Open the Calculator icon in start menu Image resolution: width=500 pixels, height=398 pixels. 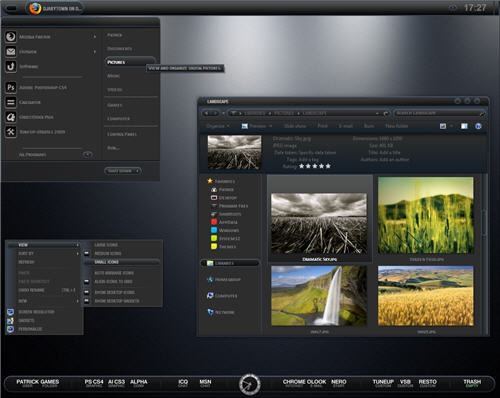tap(11, 102)
